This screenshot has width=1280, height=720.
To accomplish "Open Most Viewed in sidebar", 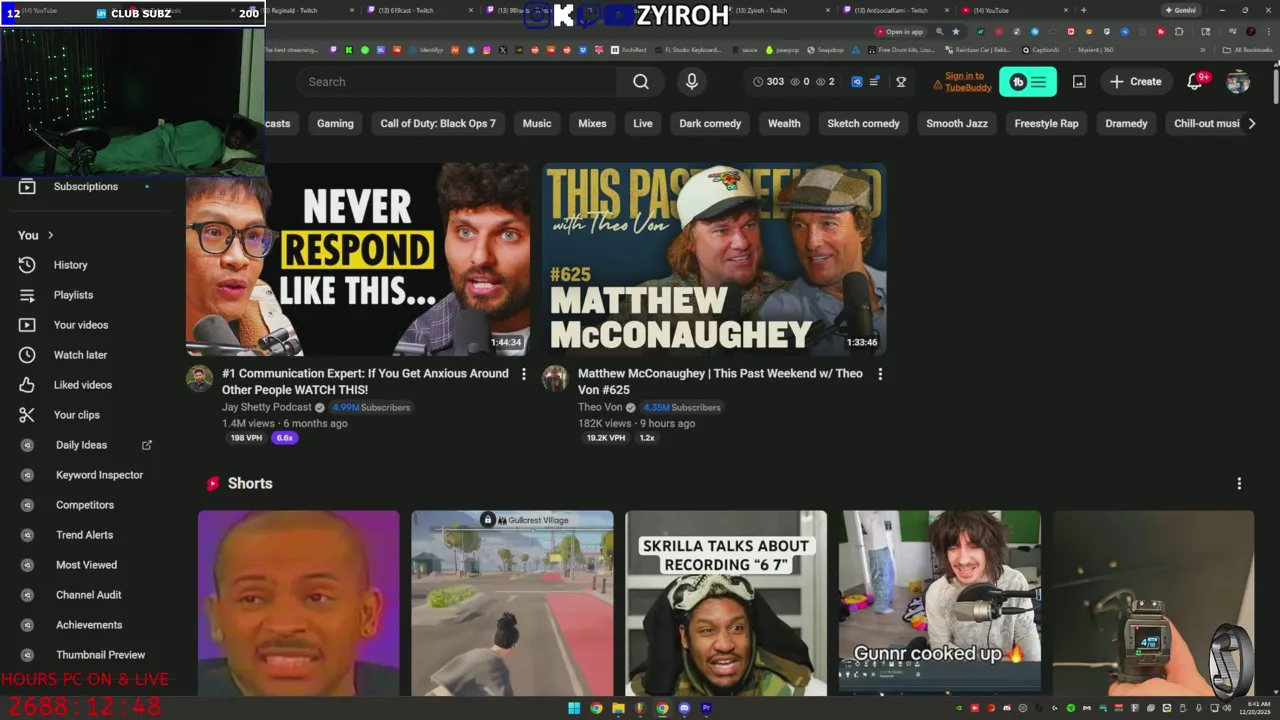I will pos(86,565).
